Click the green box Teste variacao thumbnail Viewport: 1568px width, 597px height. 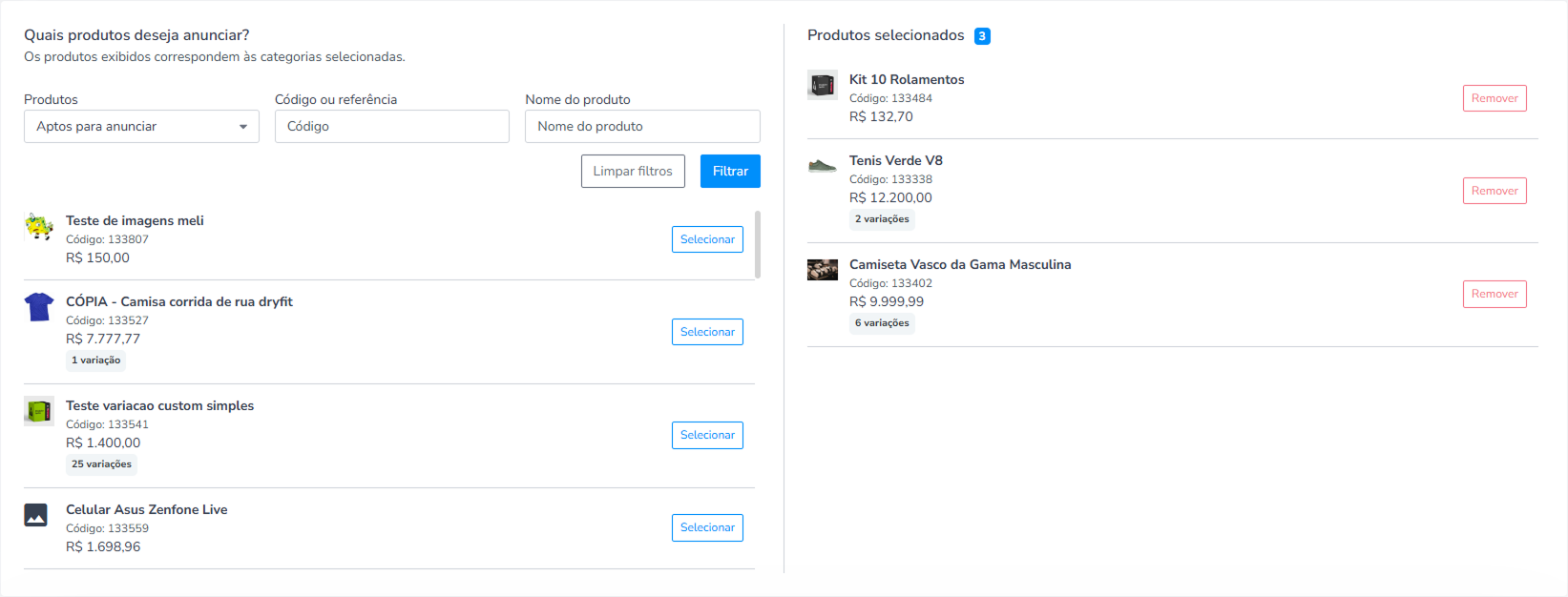39,411
